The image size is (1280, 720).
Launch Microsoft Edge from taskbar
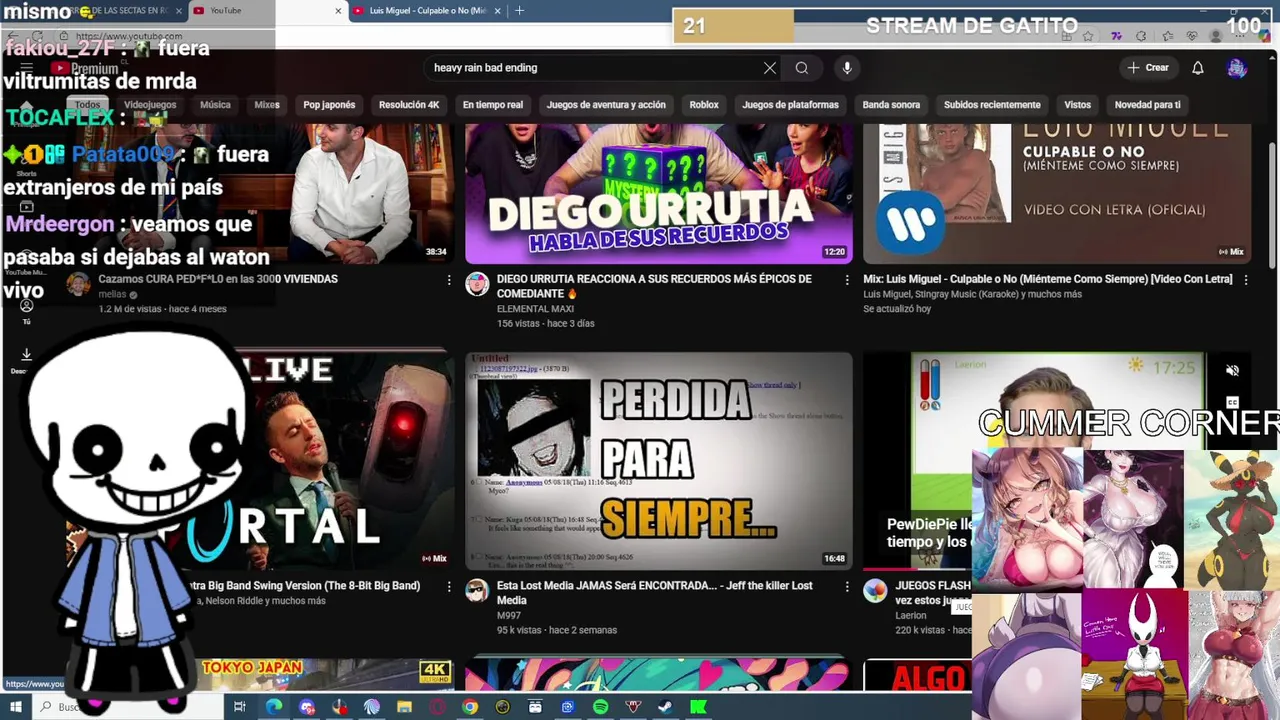coord(273,707)
